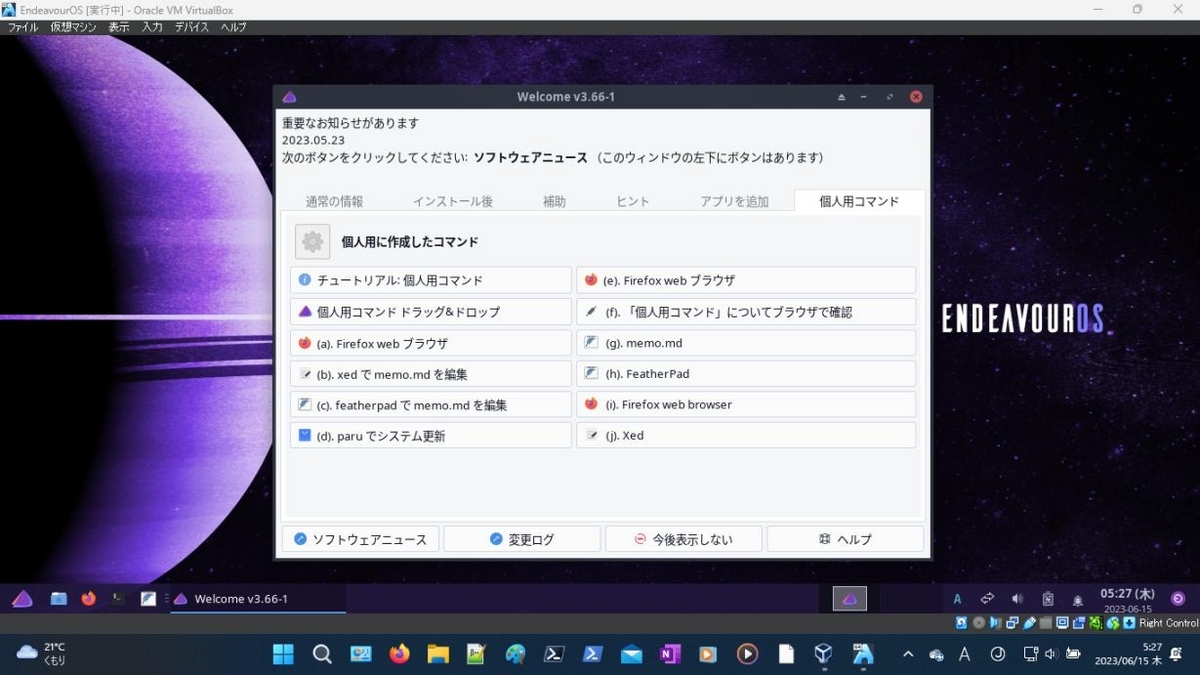Open Windows taskbar search
The height and width of the screenshot is (675, 1200).
pyautogui.click(x=322, y=654)
